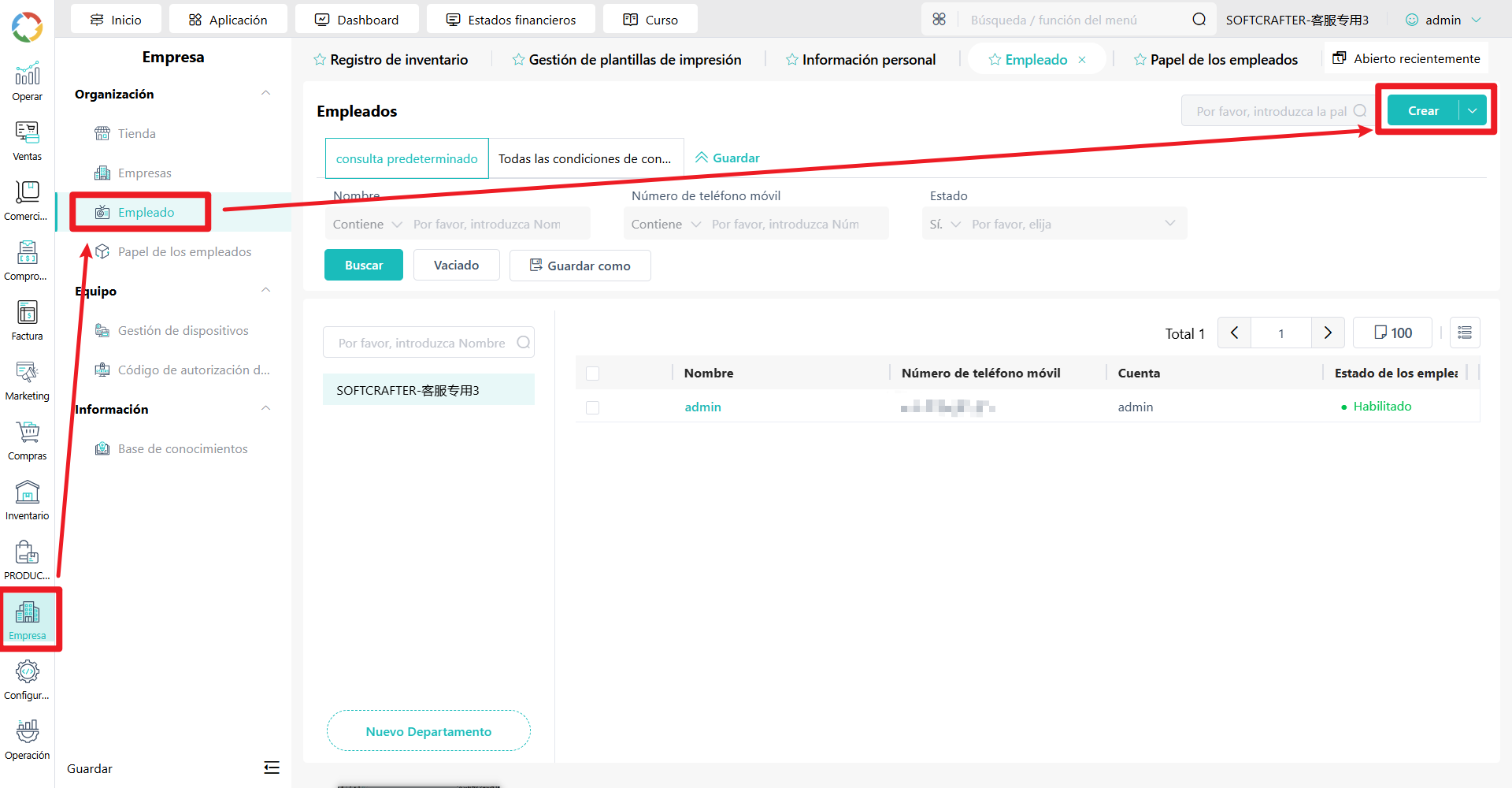
Task: Click the Buscar button
Action: pyautogui.click(x=364, y=265)
